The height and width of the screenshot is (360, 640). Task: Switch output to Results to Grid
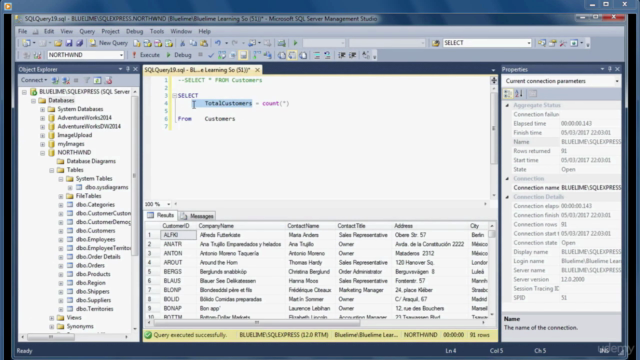pos(292,55)
